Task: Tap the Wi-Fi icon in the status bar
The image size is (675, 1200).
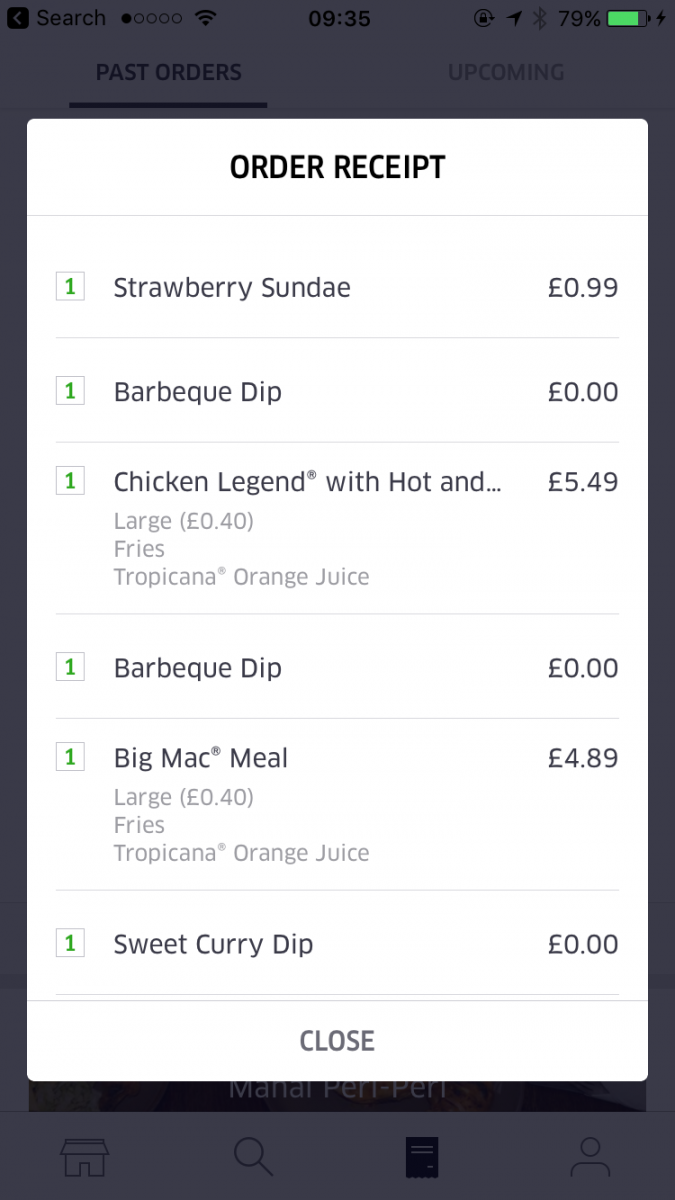Action: 206,18
